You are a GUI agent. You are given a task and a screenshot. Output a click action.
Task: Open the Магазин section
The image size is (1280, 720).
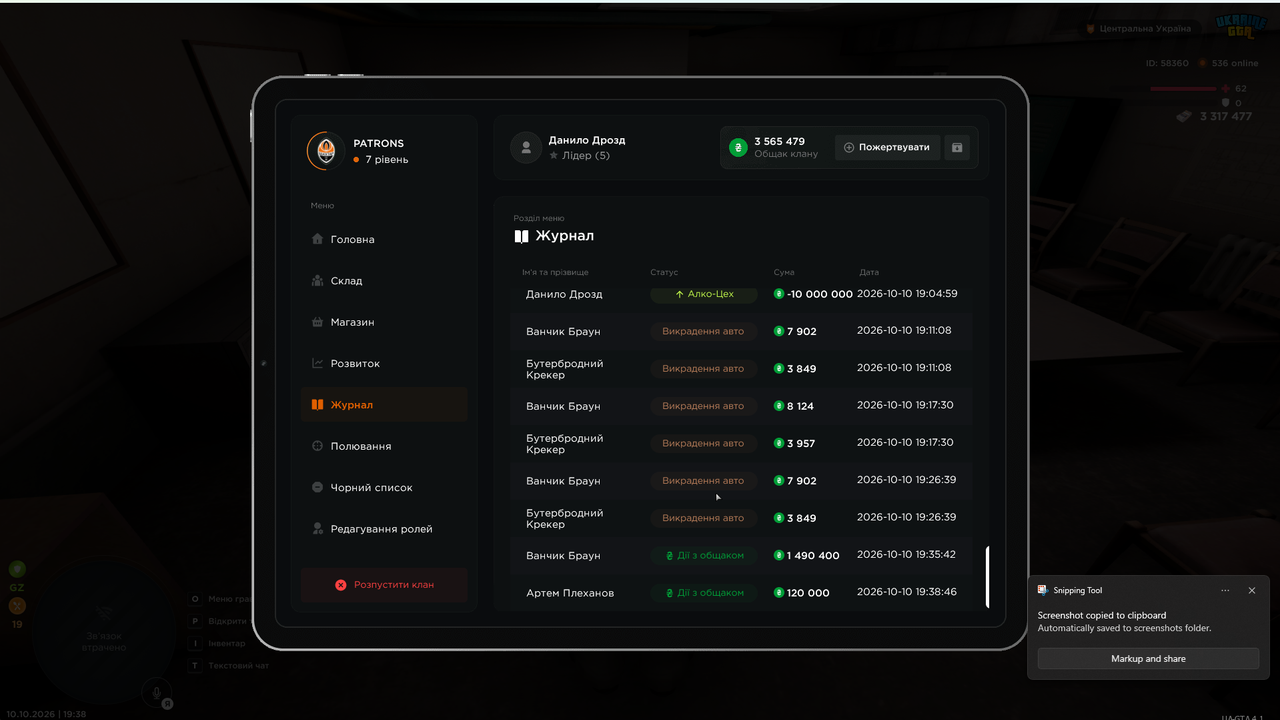pyautogui.click(x=384, y=322)
